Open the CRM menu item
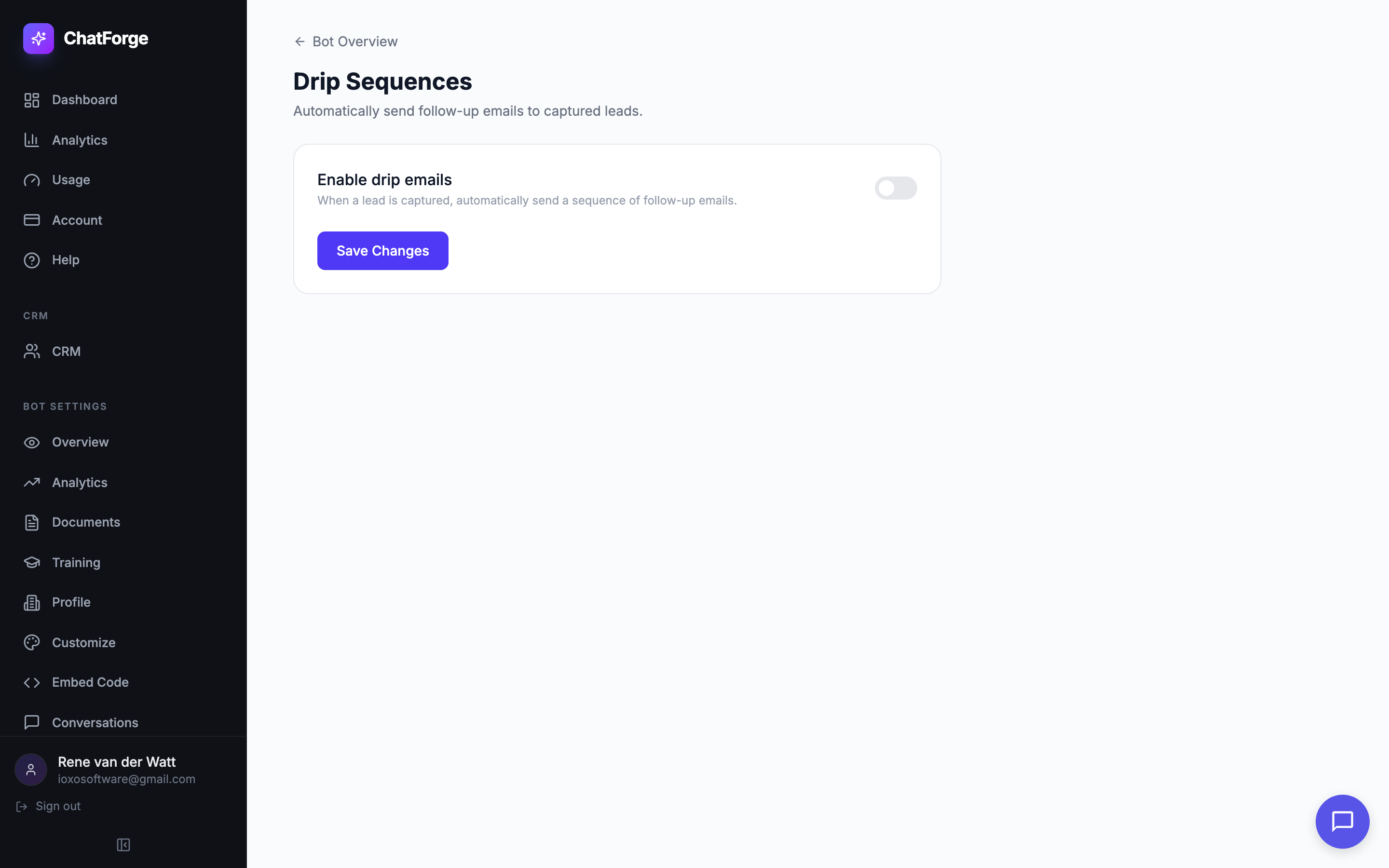The width and height of the screenshot is (1389, 868). point(66,352)
